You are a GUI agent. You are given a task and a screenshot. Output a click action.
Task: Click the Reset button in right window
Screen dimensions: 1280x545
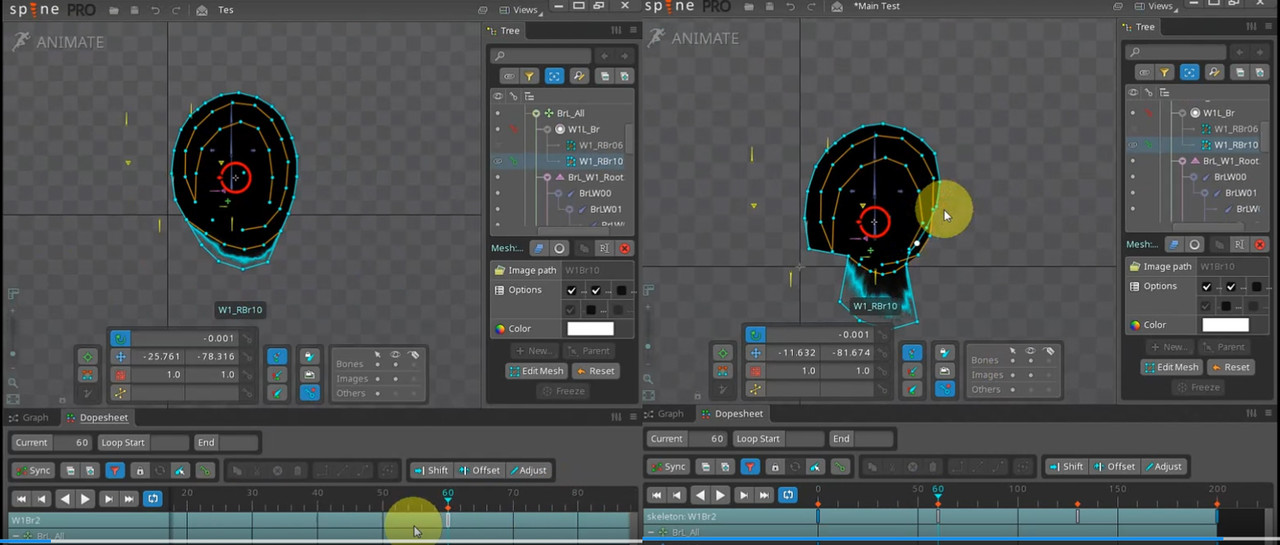[1230, 367]
